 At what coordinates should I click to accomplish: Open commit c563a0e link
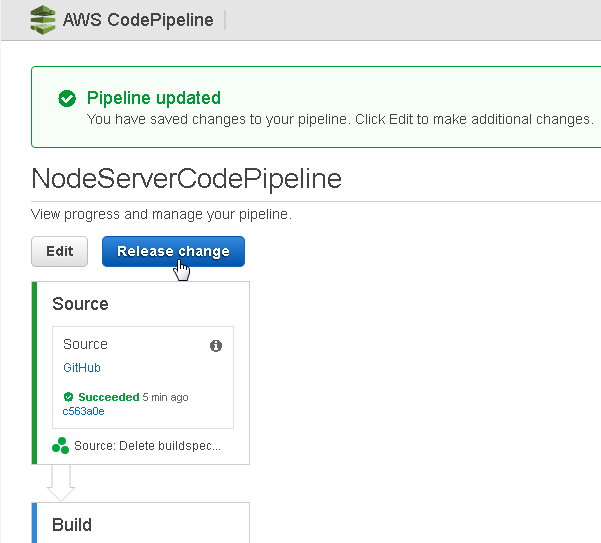point(83,411)
